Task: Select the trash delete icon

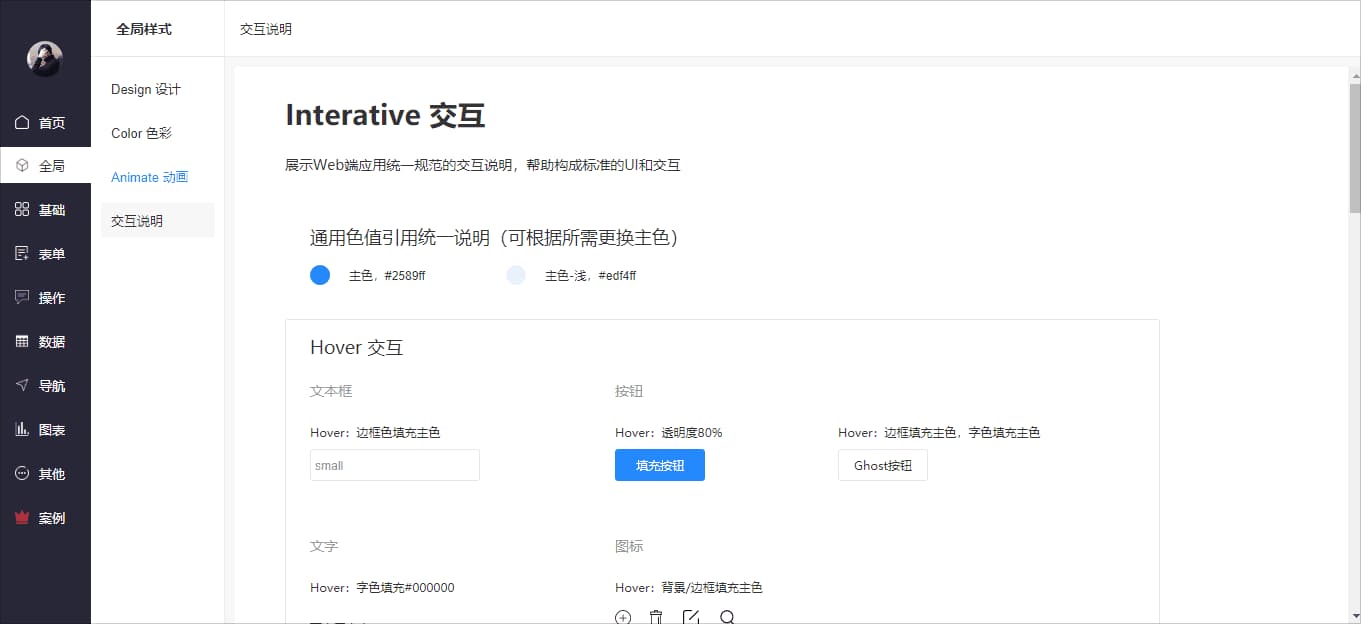Action: pos(656,617)
